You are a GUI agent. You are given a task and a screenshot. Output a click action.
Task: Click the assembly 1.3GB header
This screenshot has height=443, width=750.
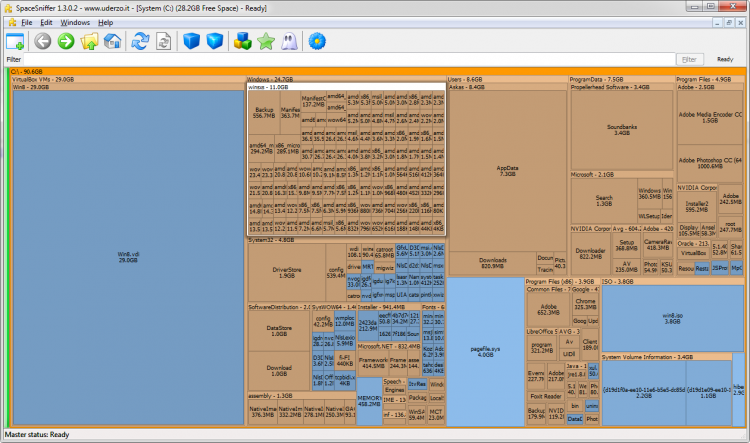pos(301,396)
